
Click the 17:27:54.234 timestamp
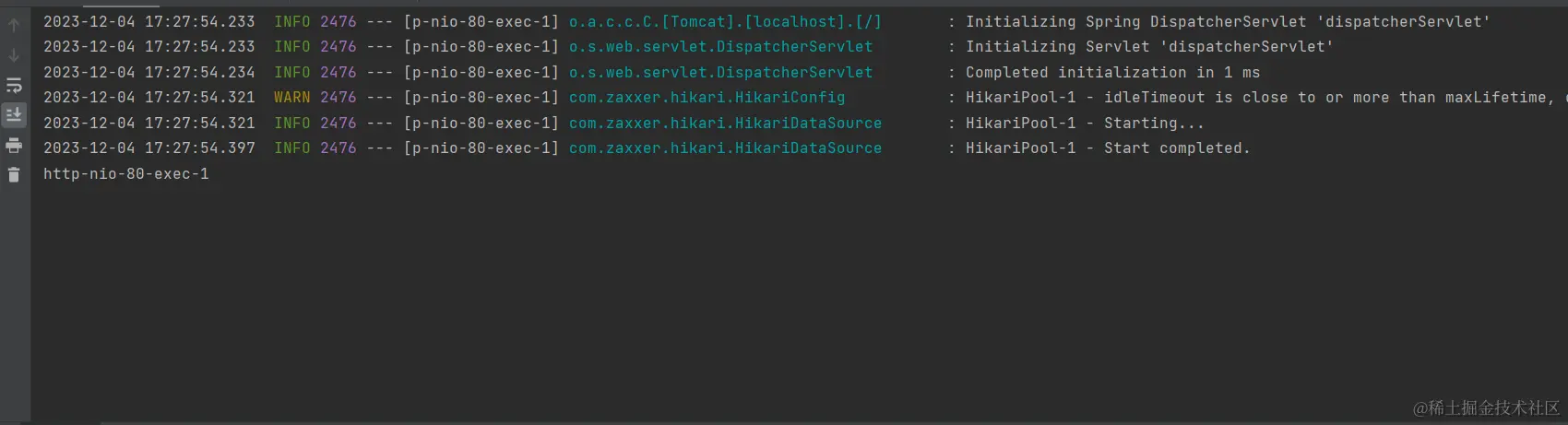[x=200, y=72]
